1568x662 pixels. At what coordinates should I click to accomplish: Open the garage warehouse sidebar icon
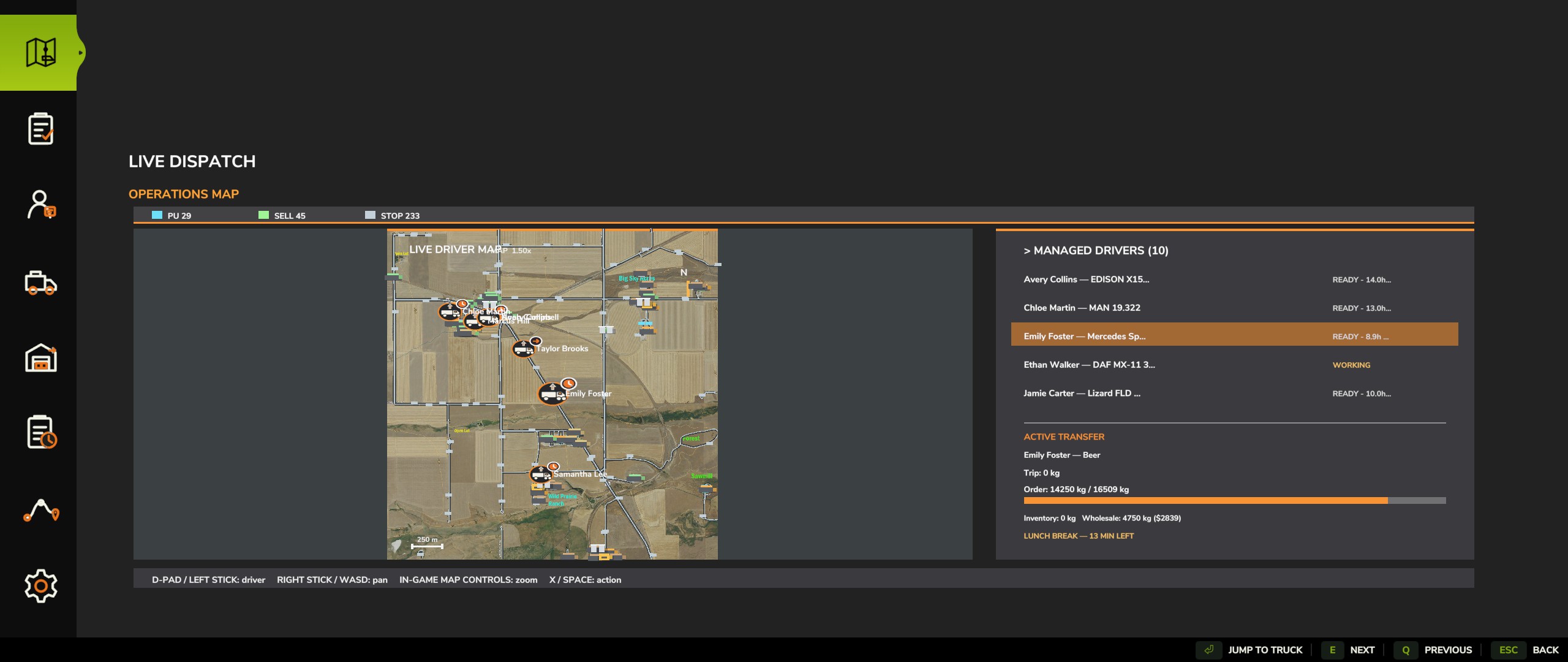(40, 357)
